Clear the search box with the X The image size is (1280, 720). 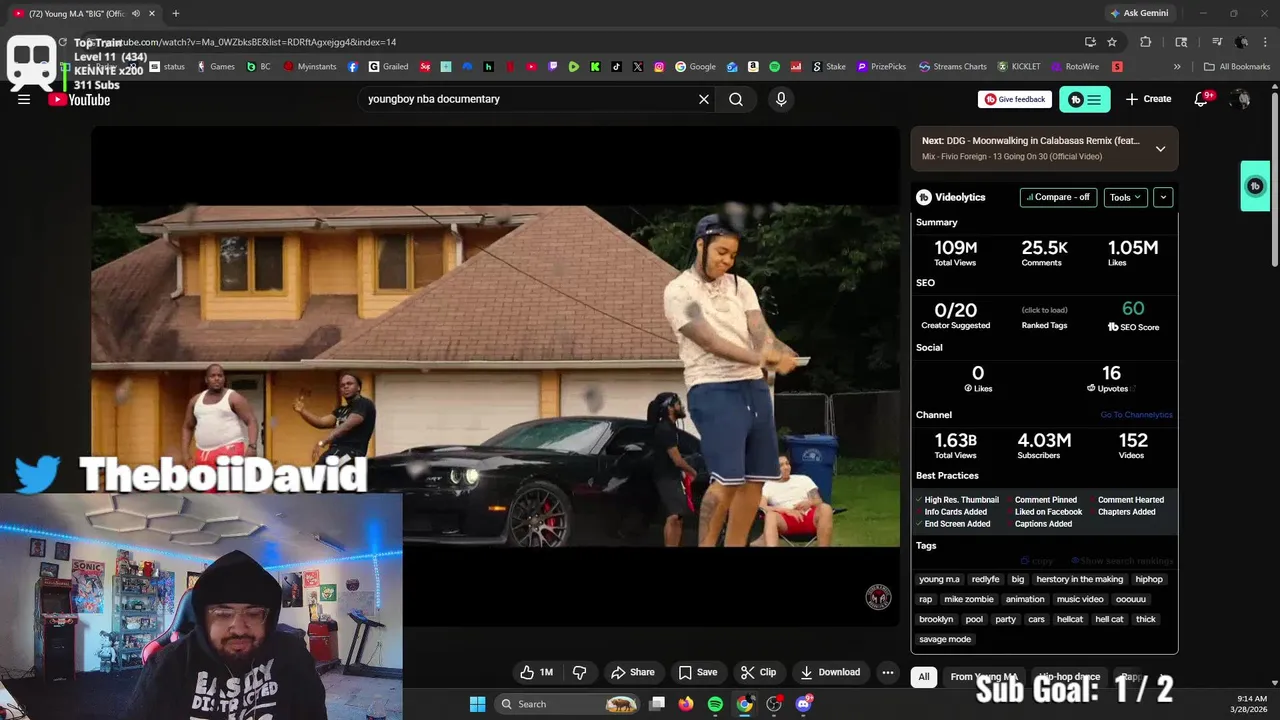(704, 99)
